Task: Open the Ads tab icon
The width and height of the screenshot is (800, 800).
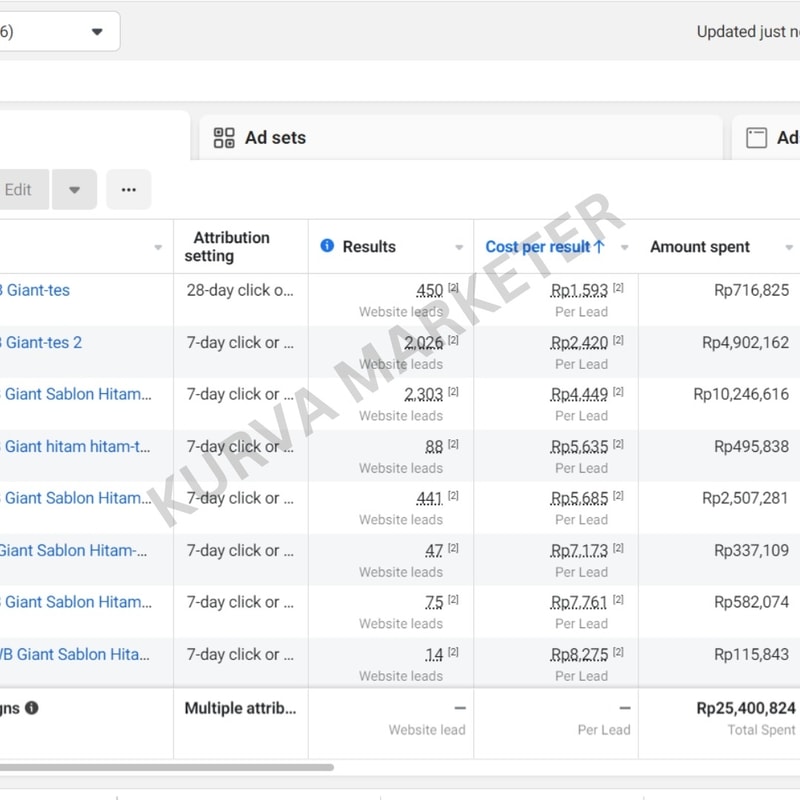Action: [756, 138]
